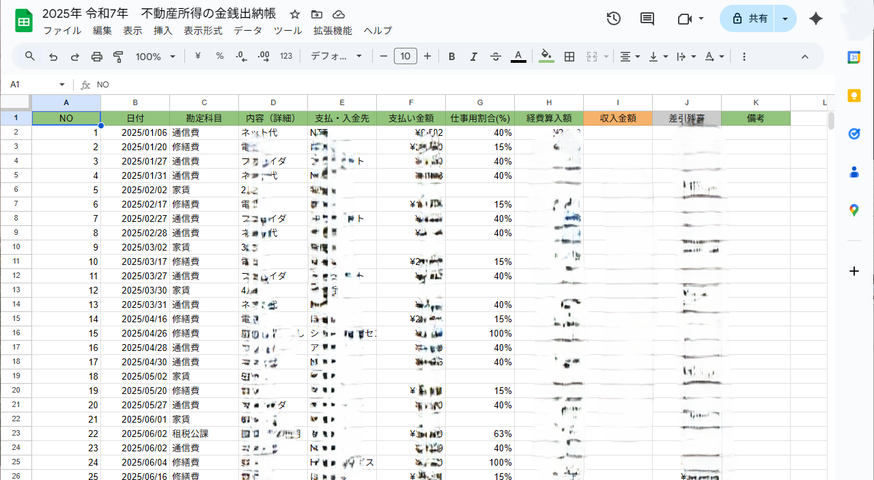Decrease font size with minus
This screenshot has height=480, width=874.
(383, 56)
